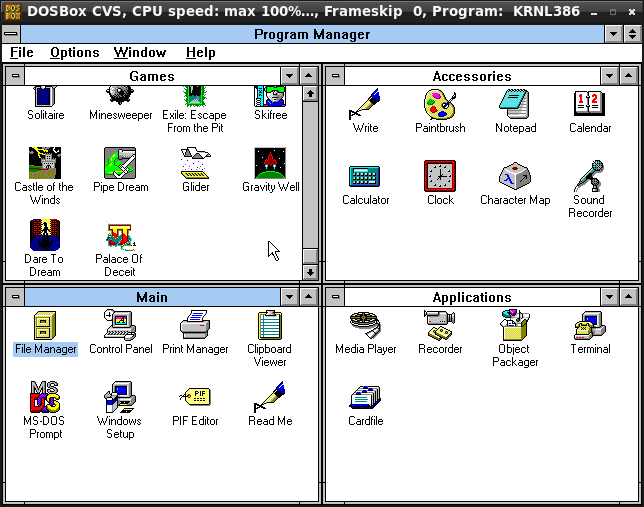Viewport: 644px width, 507px height.
Task: Select the File Manager icon
Action: [x=45, y=325]
